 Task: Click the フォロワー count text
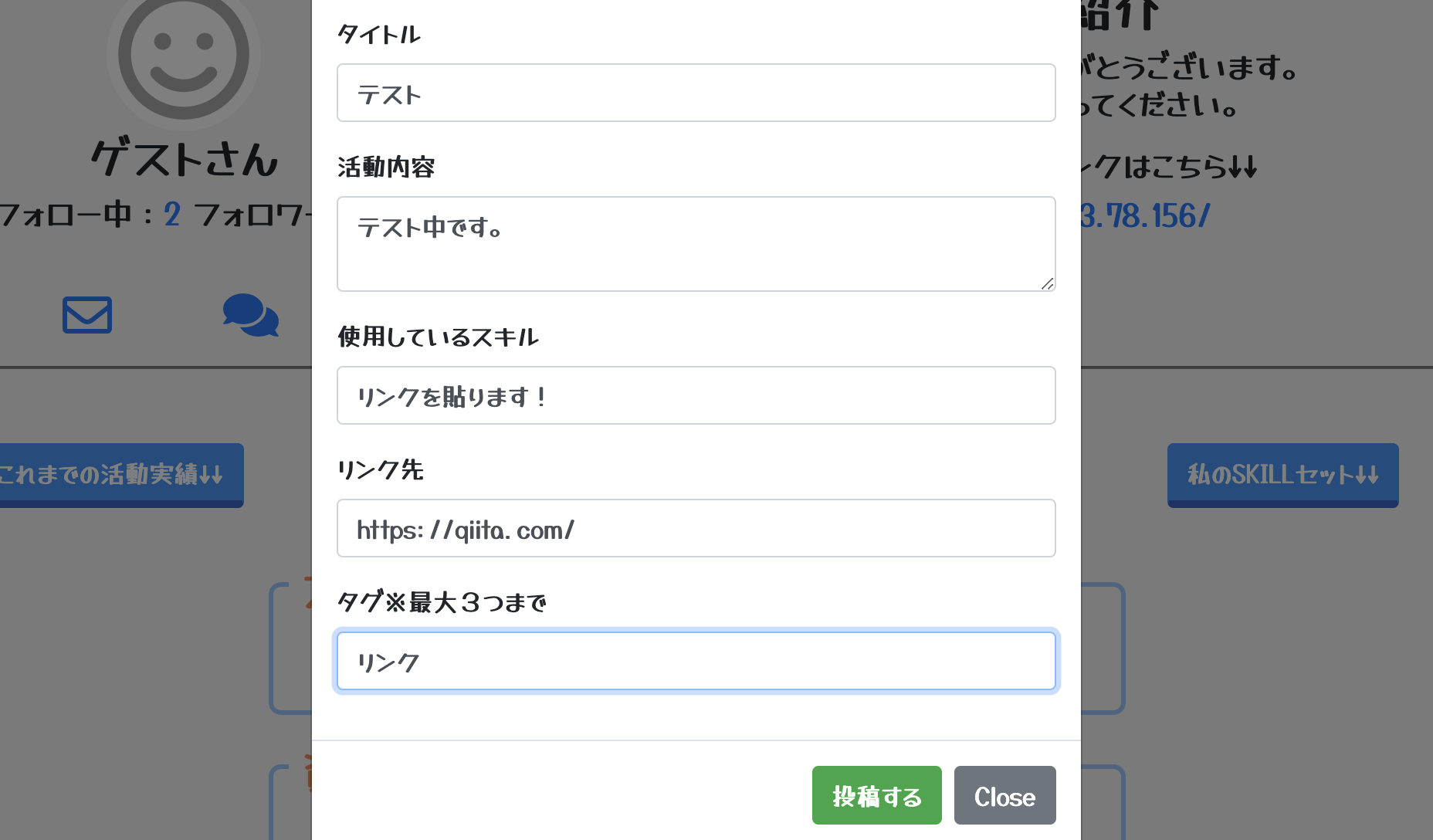pyautogui.click(x=255, y=215)
